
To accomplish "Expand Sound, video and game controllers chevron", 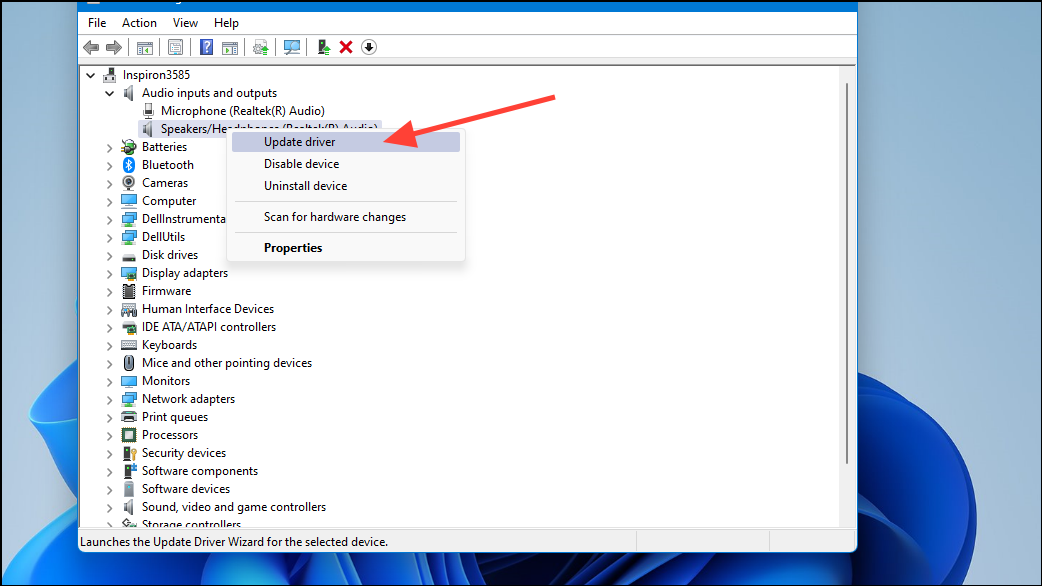I will click(x=110, y=508).
